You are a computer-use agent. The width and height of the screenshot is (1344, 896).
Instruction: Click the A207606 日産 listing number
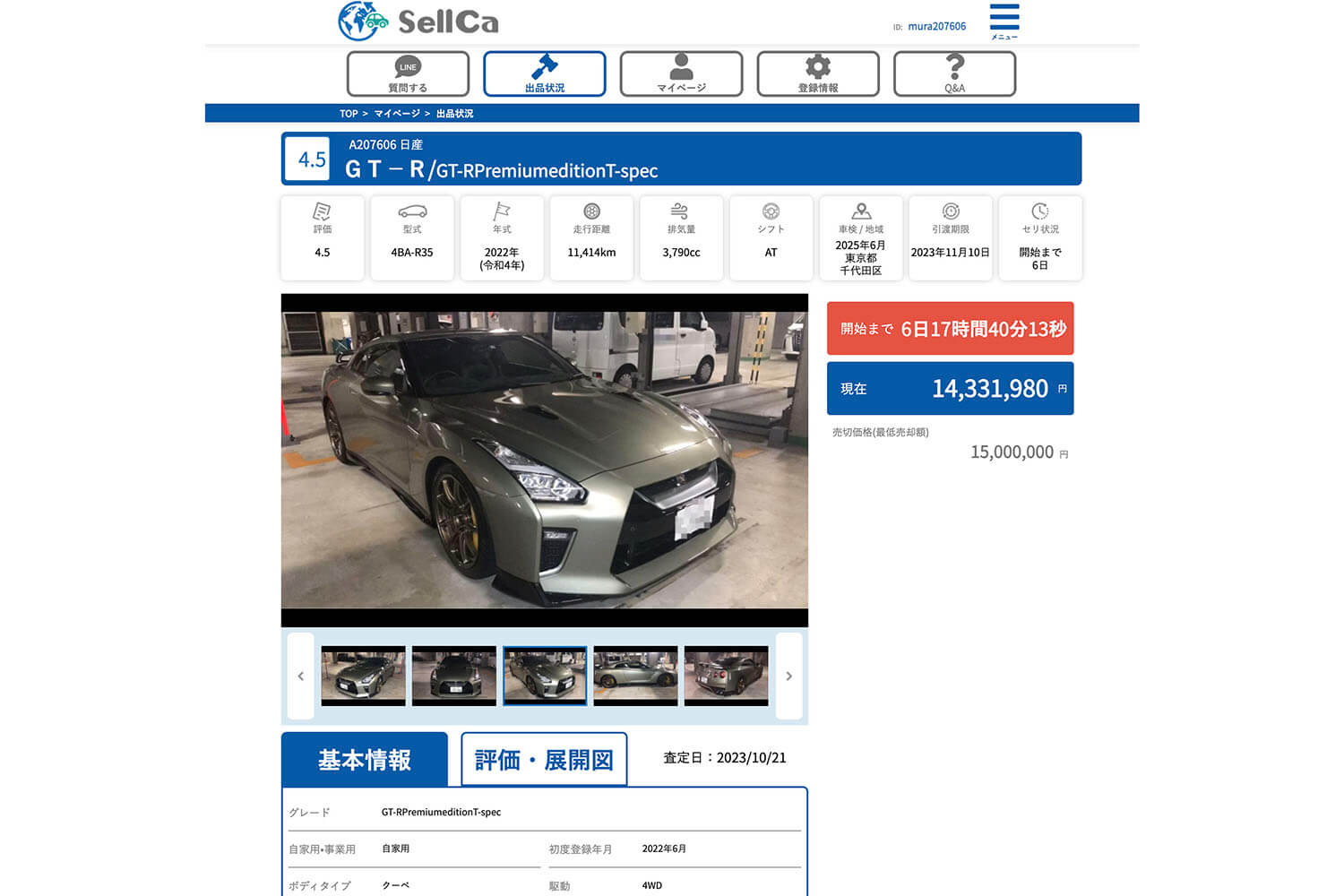(385, 144)
